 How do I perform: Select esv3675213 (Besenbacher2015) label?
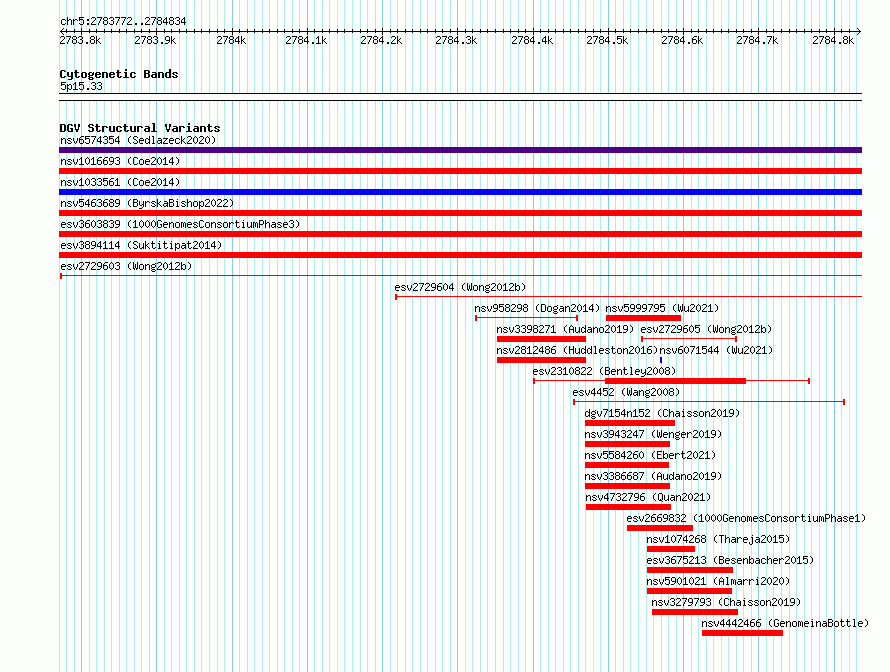tap(730, 560)
